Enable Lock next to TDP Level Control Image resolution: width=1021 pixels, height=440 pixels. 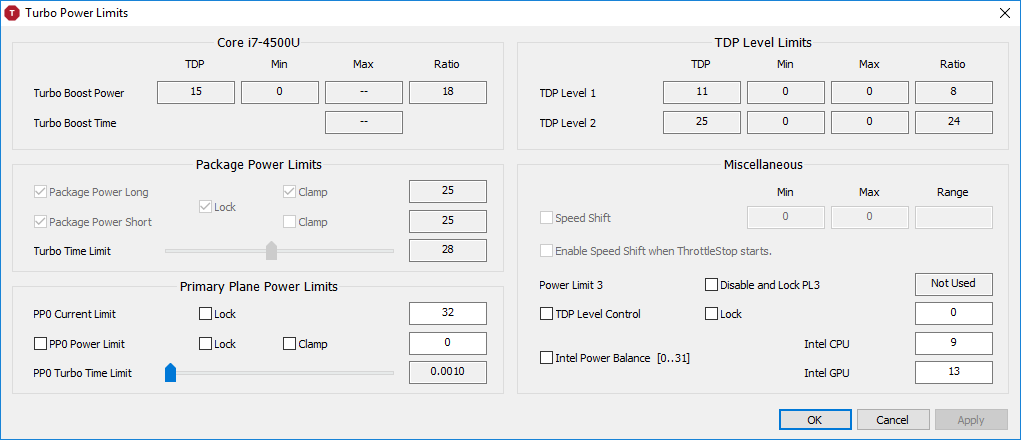712,314
